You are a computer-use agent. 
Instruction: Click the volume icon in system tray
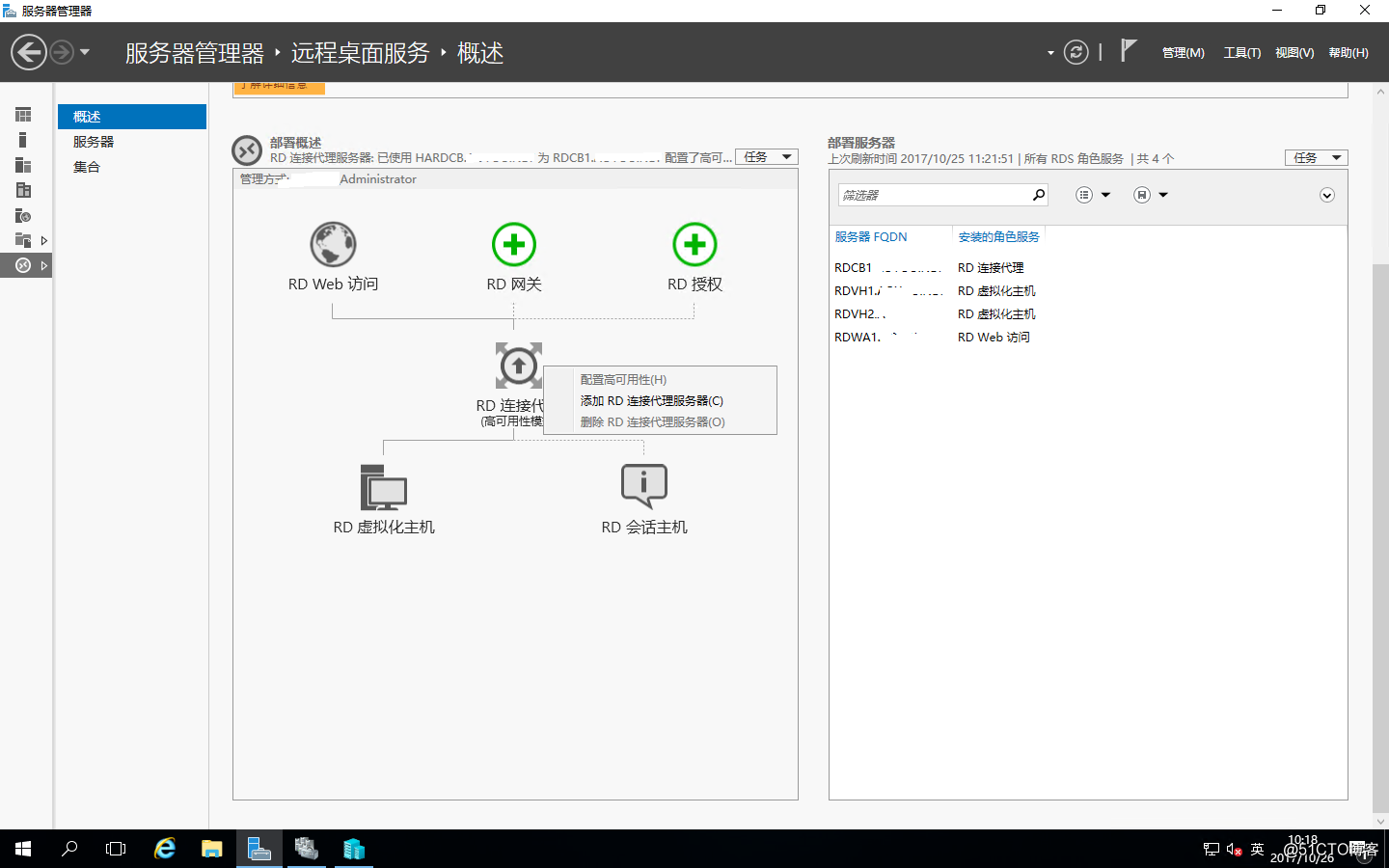[x=1234, y=850]
